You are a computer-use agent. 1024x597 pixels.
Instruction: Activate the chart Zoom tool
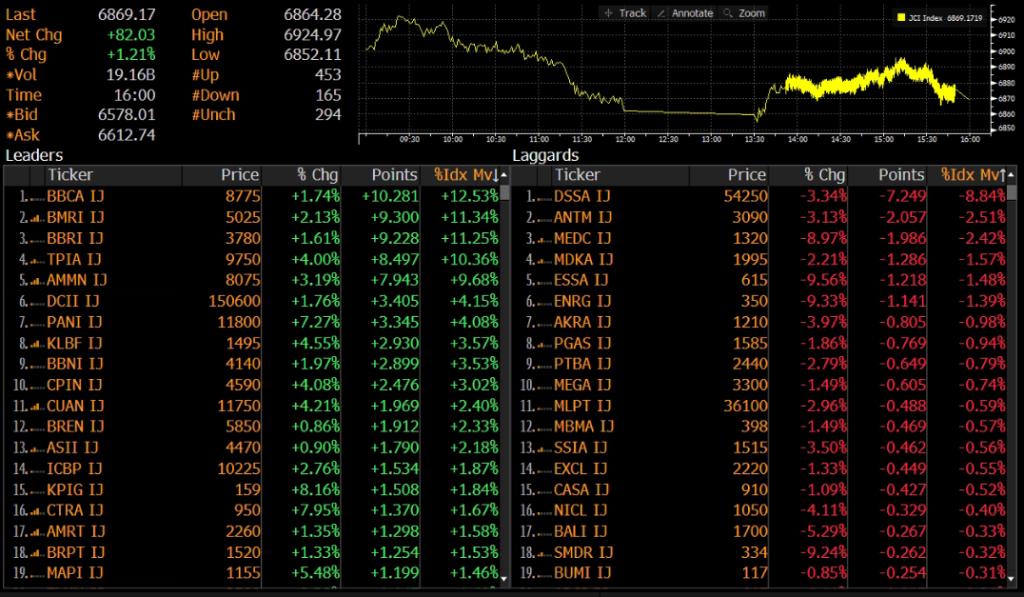coord(744,13)
